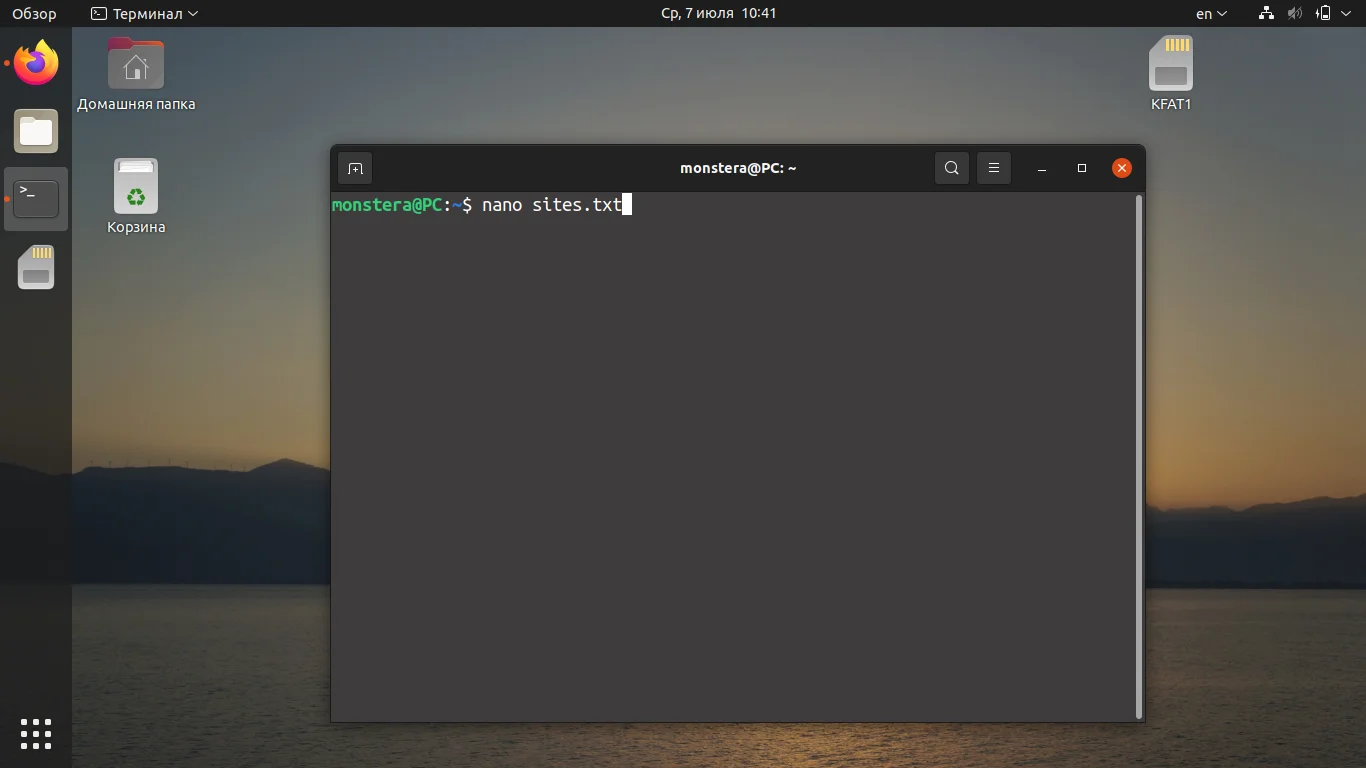
Task: Open the SD card dock icon
Action: click(x=36, y=267)
